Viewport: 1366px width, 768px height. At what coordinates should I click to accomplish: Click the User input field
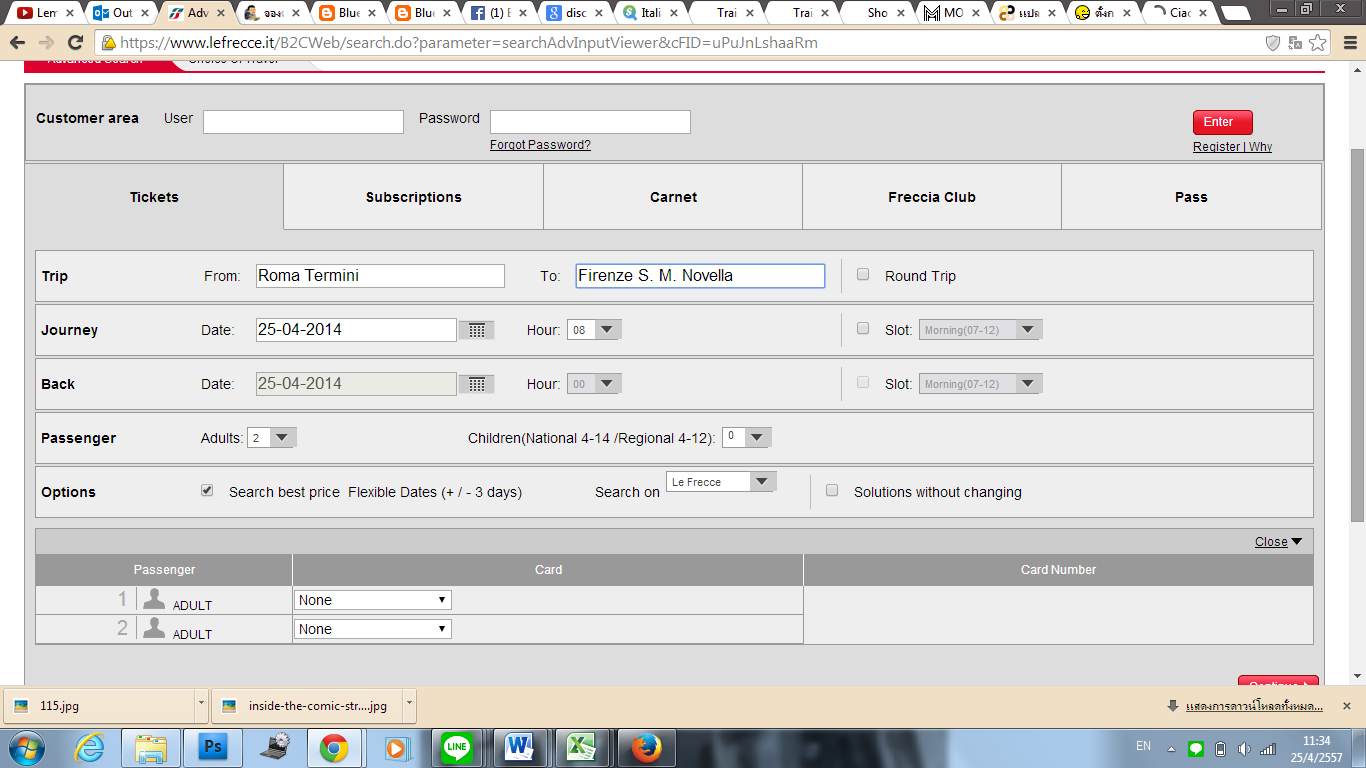tap(303, 122)
